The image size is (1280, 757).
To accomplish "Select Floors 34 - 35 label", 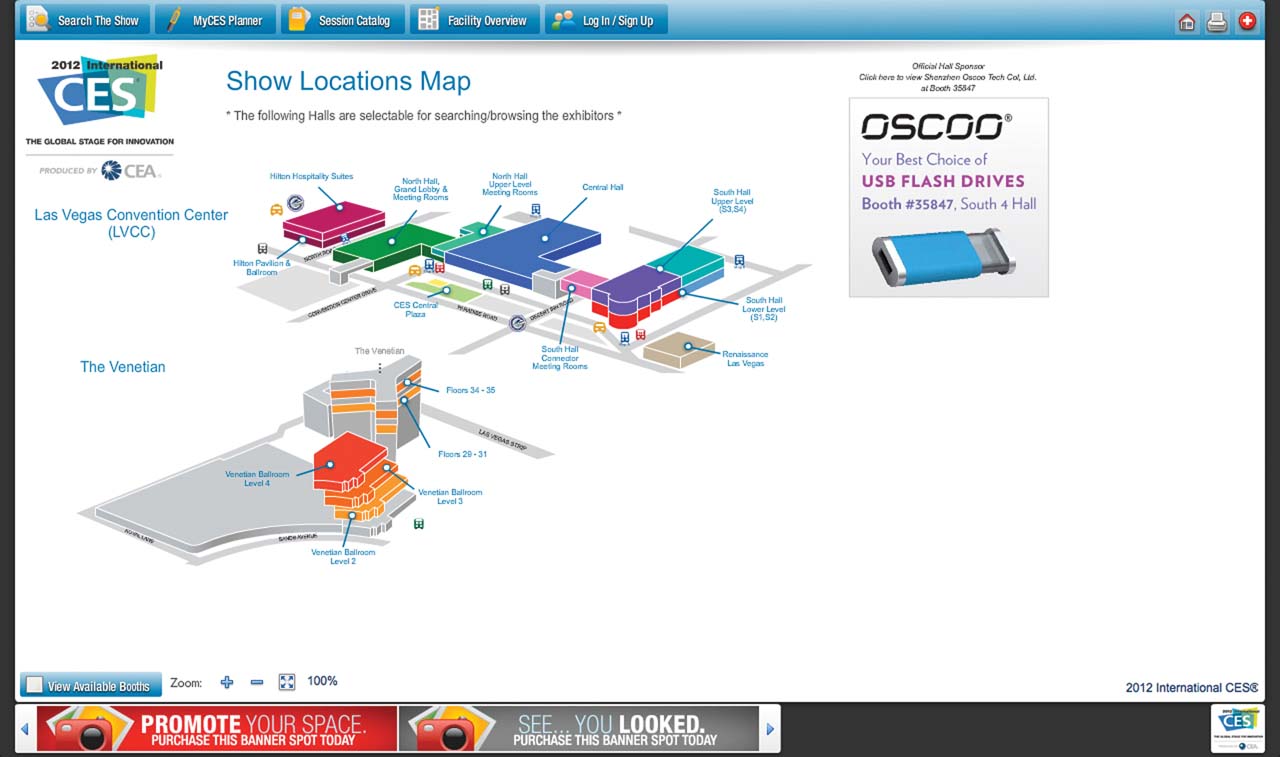I will (x=470, y=390).
